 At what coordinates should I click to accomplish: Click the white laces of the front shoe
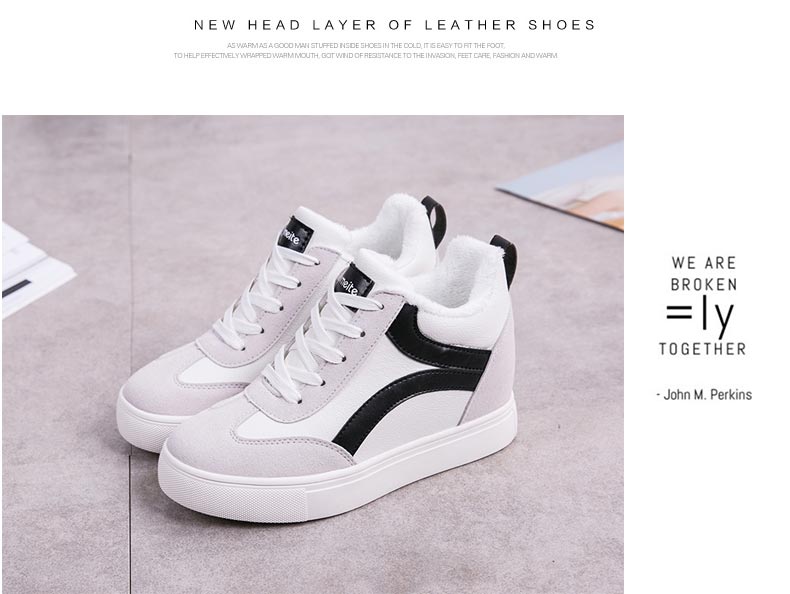[313, 343]
